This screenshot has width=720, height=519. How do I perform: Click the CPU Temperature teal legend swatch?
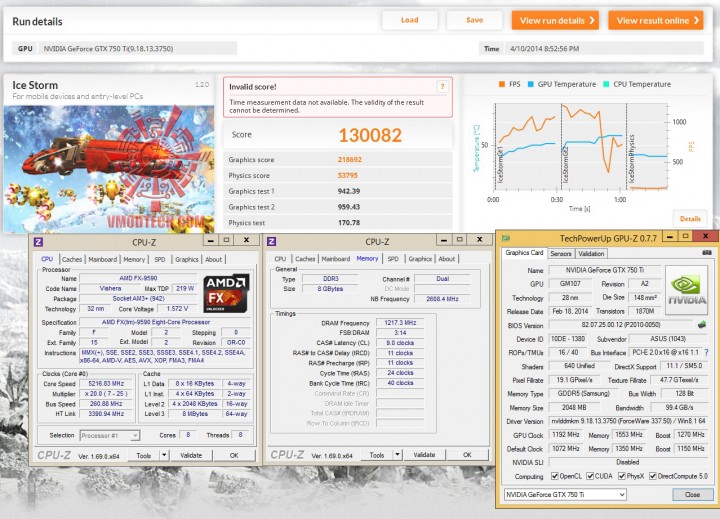[x=606, y=84]
